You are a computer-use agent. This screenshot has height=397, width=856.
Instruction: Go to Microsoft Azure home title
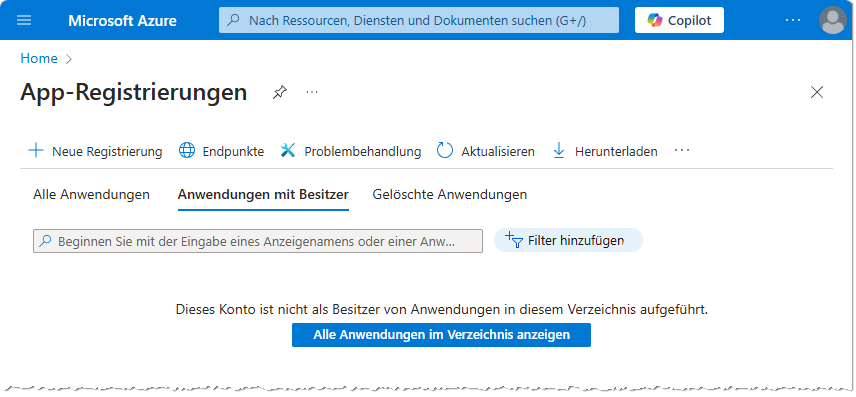pos(122,21)
